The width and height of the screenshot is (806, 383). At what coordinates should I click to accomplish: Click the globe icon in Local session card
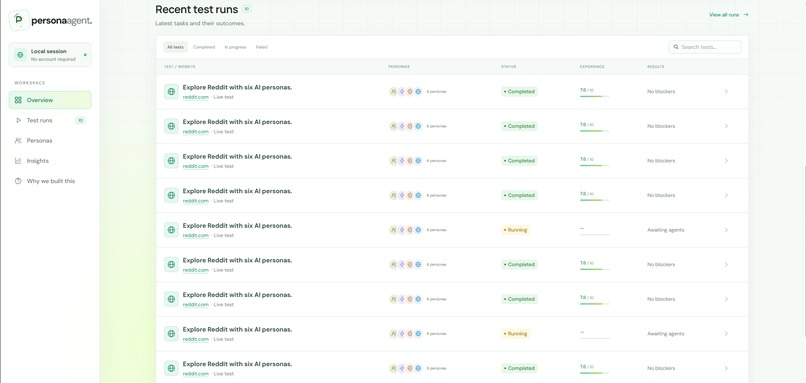pyautogui.click(x=20, y=55)
